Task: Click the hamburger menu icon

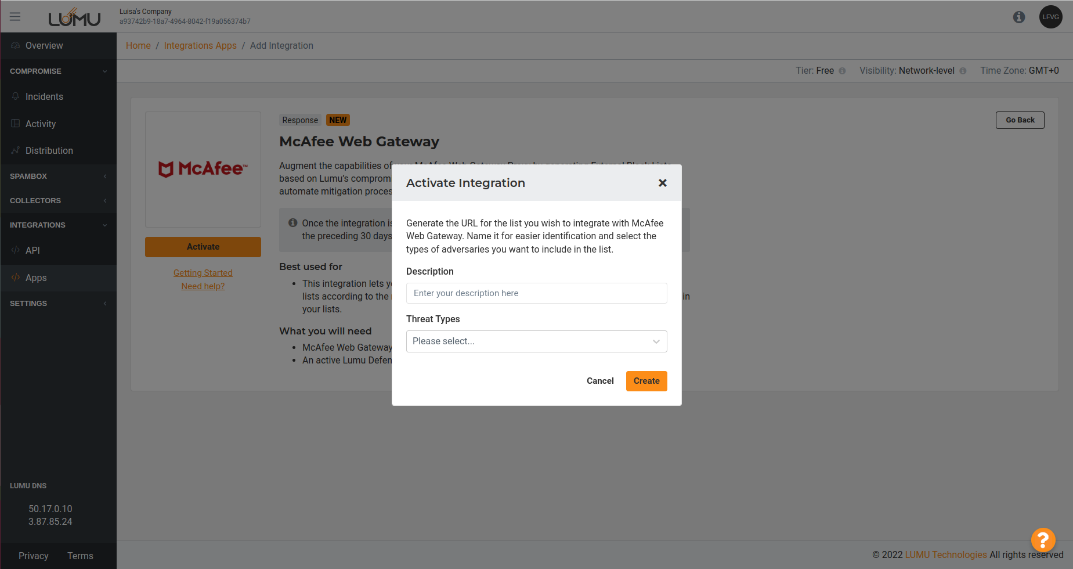Action: [x=15, y=16]
